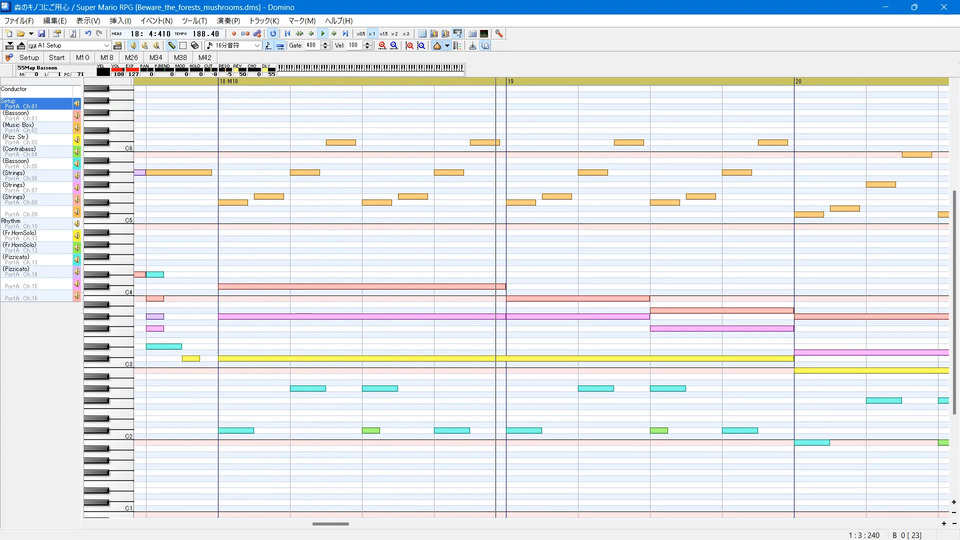Set playback speed to x1.5

[383, 34]
